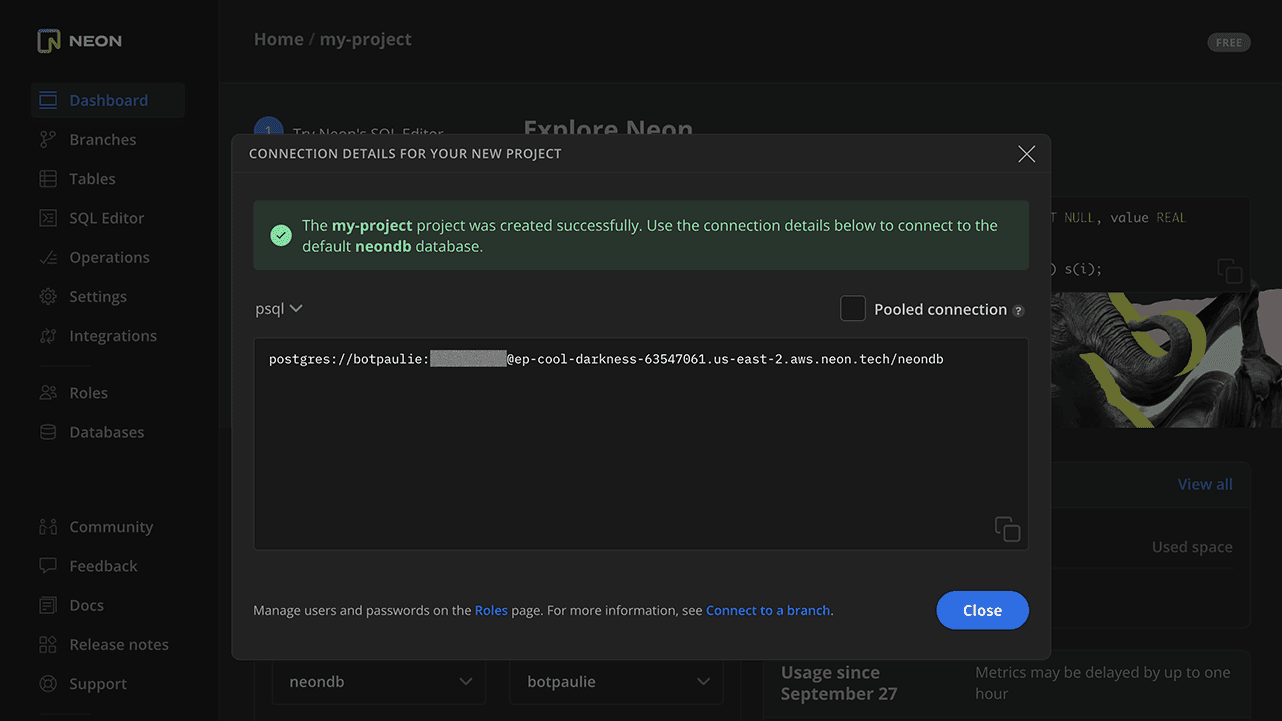Enable the Pooled connection checkbox
The image size is (1282, 721).
tap(853, 309)
